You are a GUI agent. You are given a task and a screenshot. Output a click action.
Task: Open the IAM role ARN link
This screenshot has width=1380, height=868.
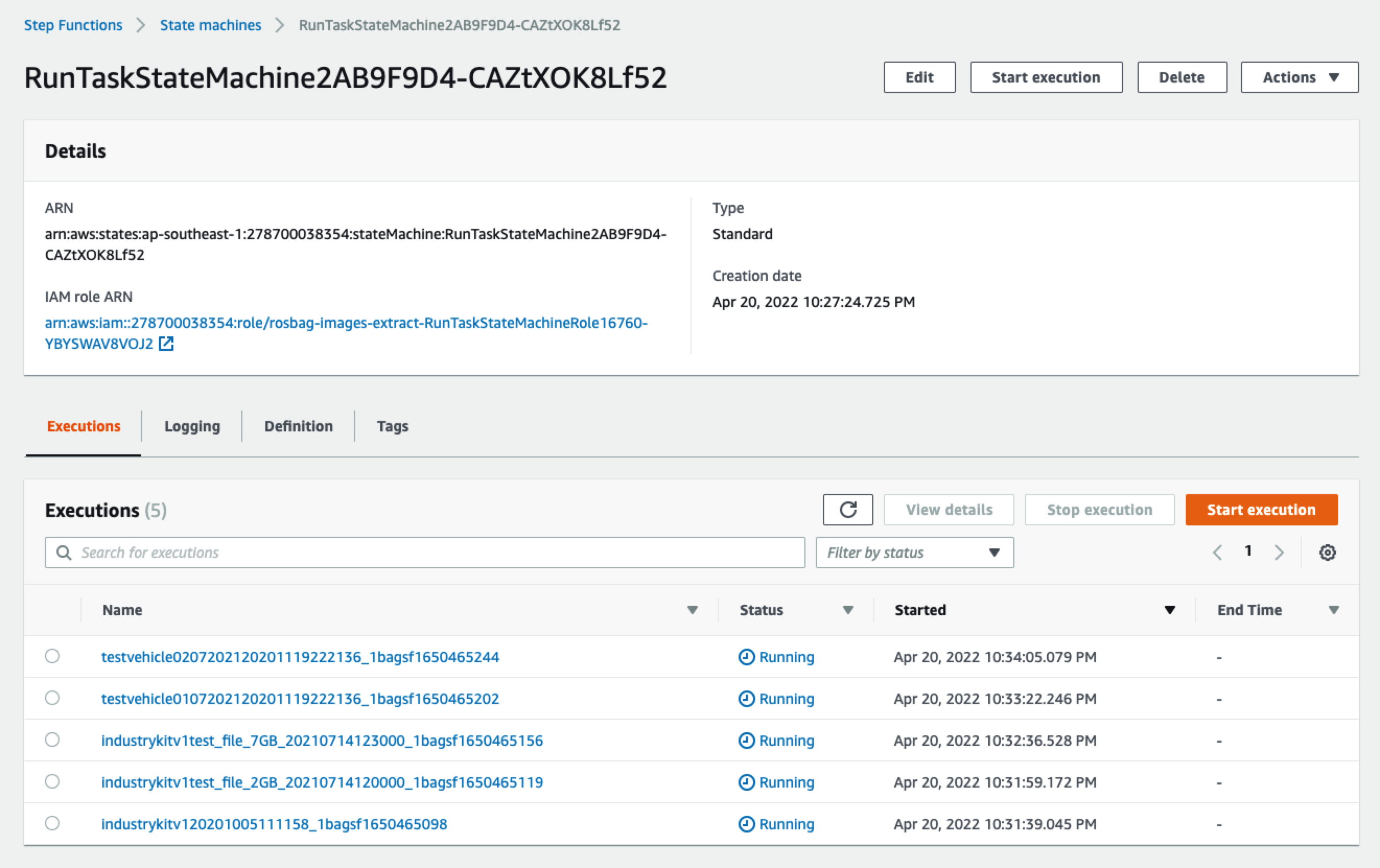(346, 333)
